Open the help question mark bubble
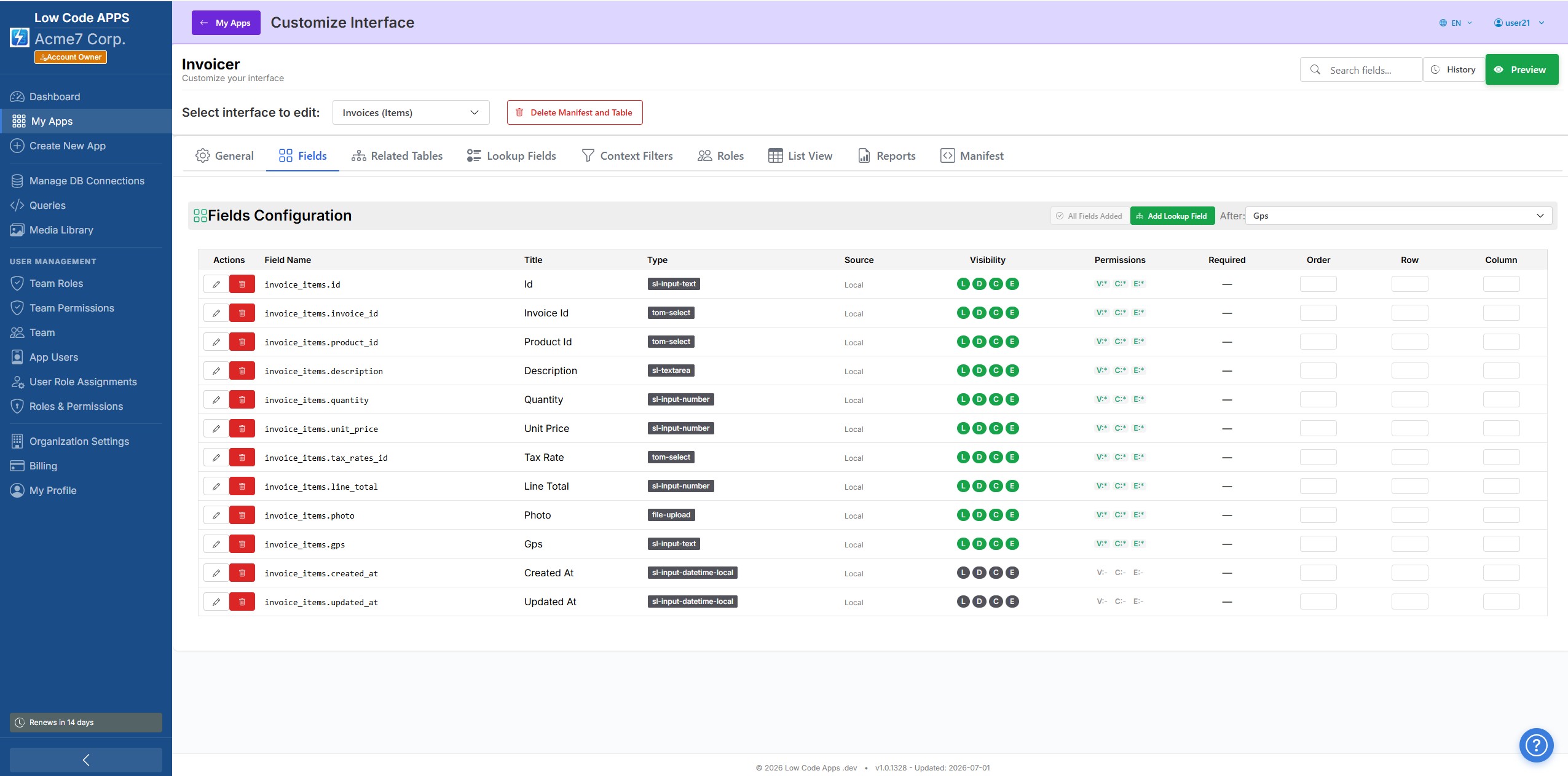Screen dimensions: 1568x776 point(1536,745)
